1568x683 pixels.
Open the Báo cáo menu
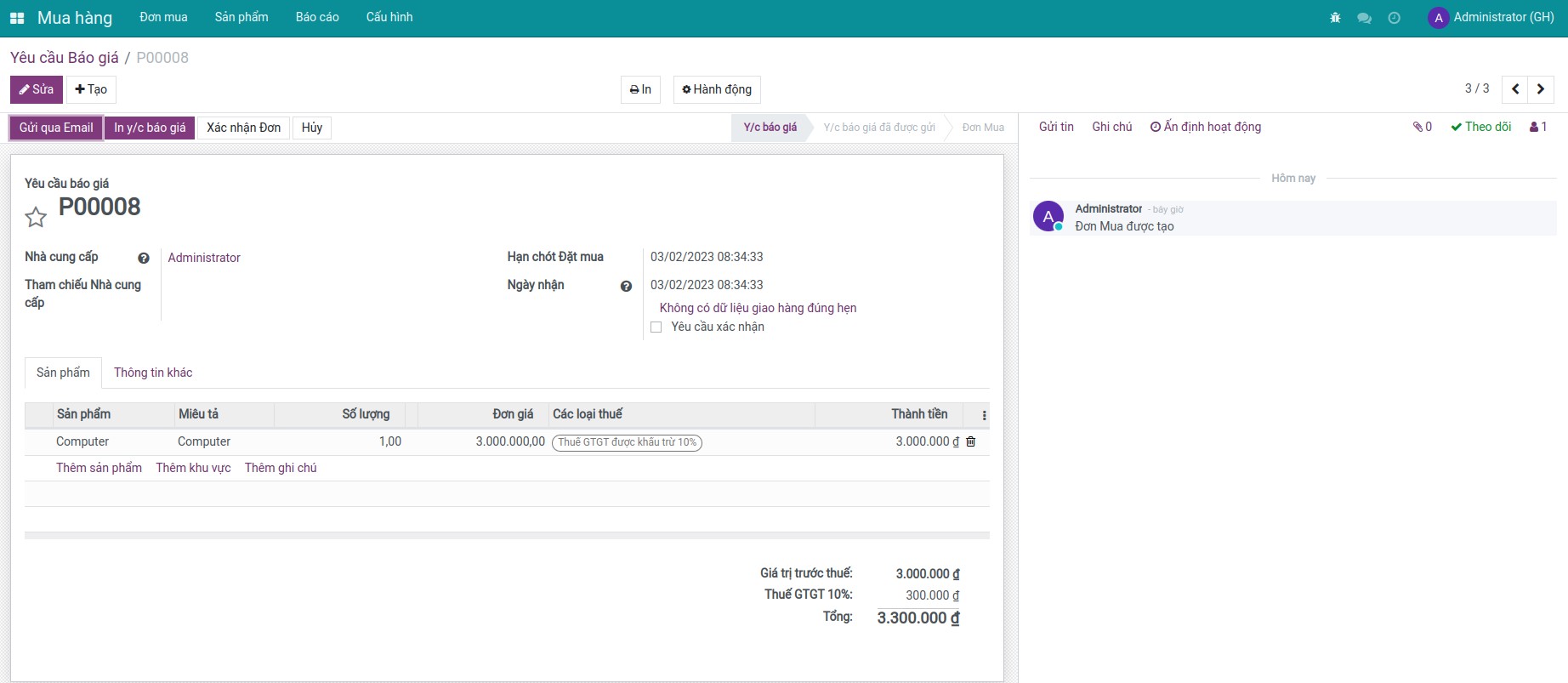(x=317, y=17)
